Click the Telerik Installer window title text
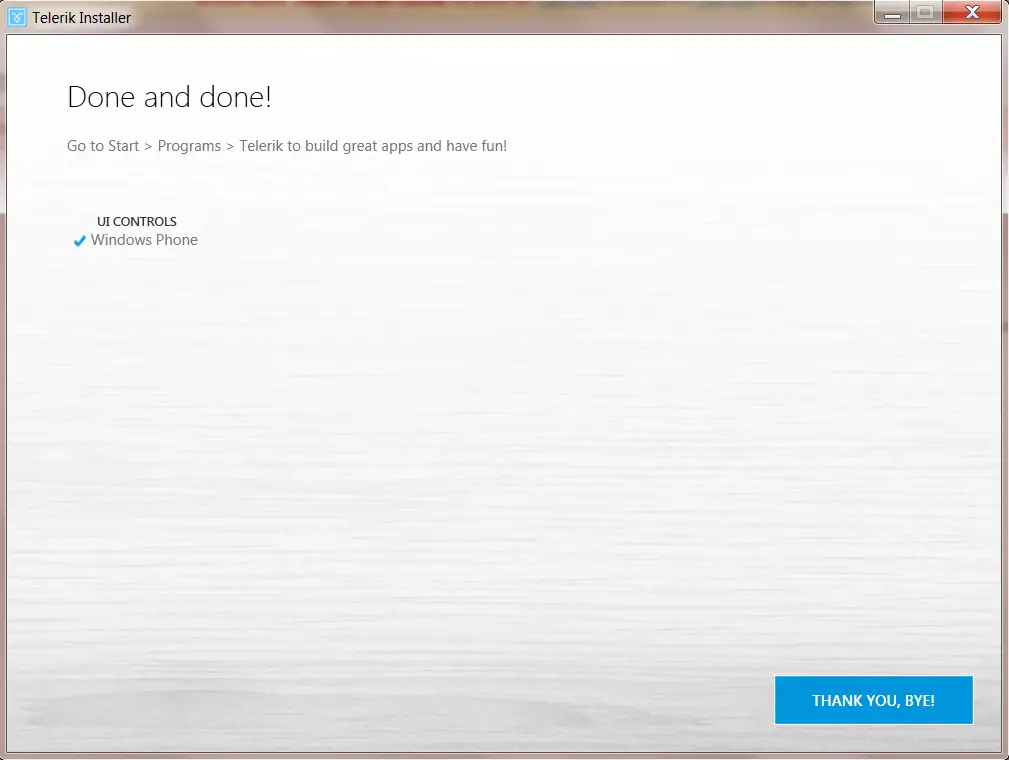The image size is (1009, 760). (82, 18)
